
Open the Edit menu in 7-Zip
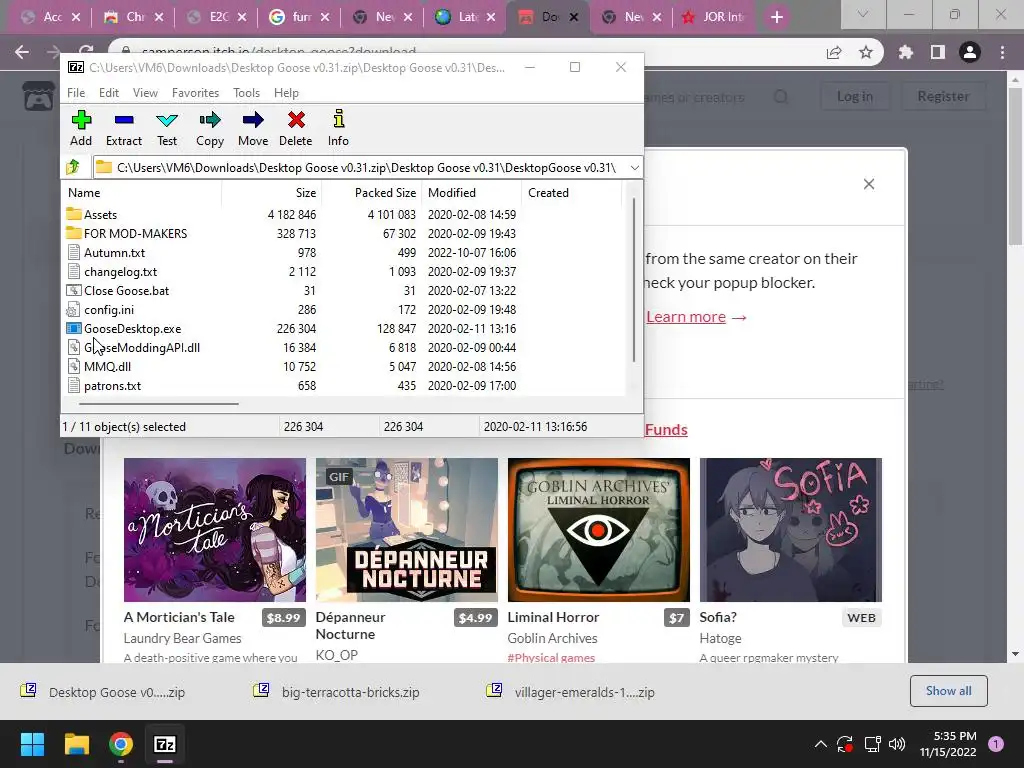coord(108,93)
